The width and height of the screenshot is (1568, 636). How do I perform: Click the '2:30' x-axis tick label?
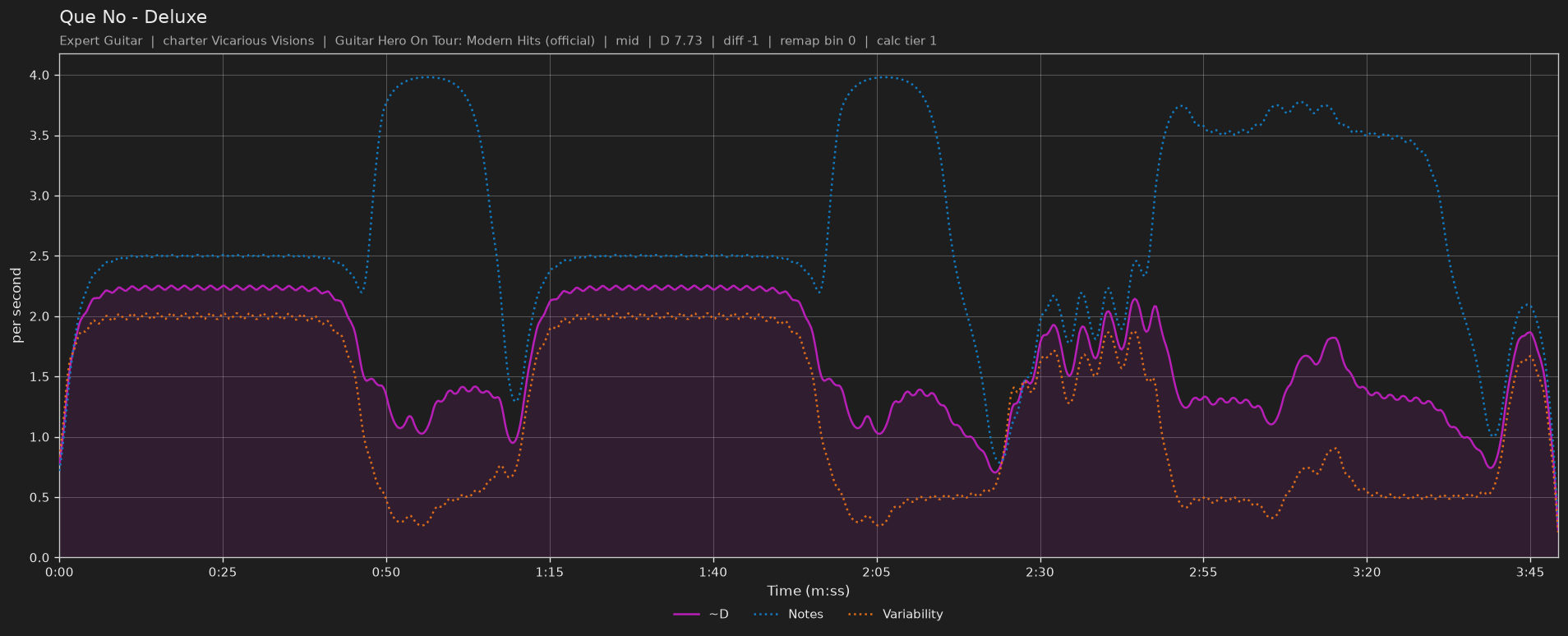point(1040,572)
